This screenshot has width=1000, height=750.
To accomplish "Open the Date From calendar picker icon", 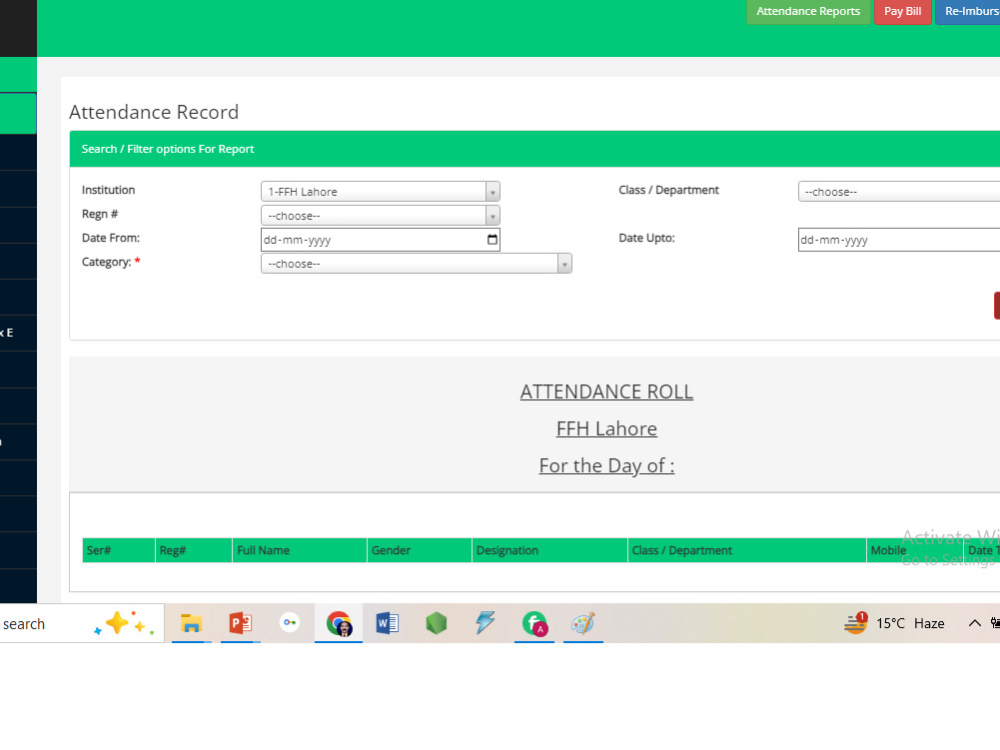I will click(x=492, y=240).
